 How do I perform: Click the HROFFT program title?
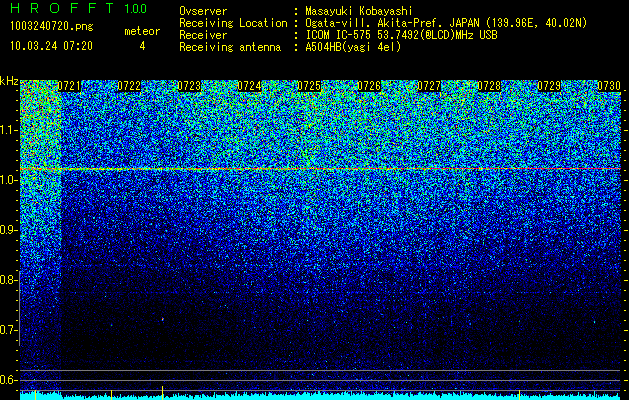61,8
